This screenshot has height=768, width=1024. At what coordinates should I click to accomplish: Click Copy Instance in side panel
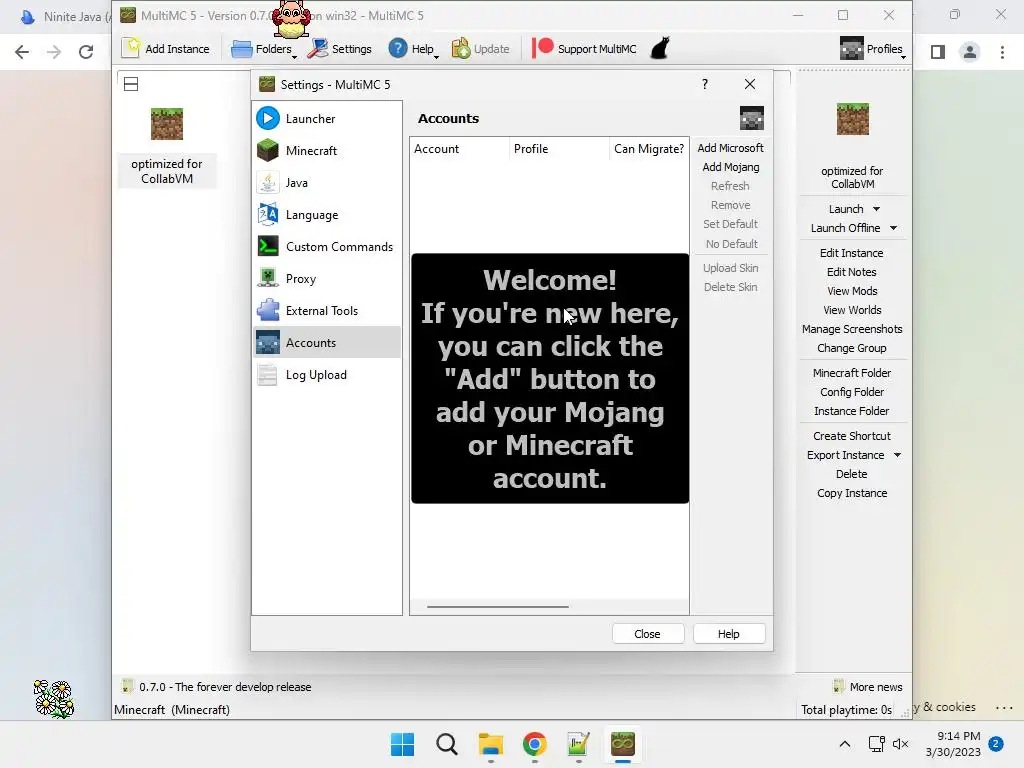coord(852,493)
